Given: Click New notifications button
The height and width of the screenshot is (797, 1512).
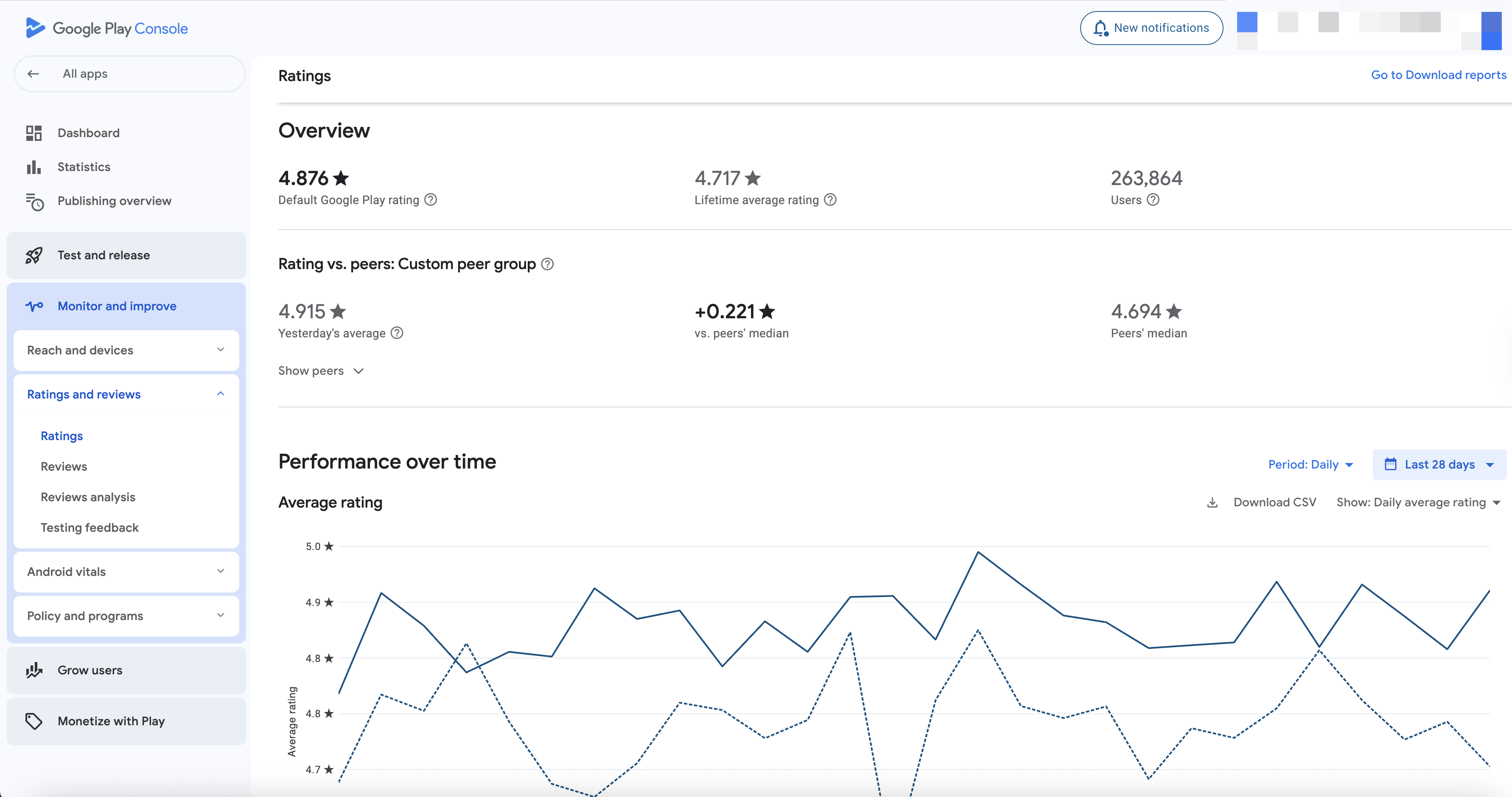Looking at the screenshot, I should click(x=1152, y=28).
